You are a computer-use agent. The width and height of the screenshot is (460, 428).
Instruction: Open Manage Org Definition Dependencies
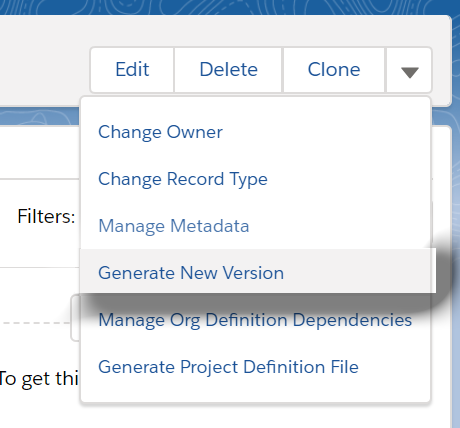point(255,320)
